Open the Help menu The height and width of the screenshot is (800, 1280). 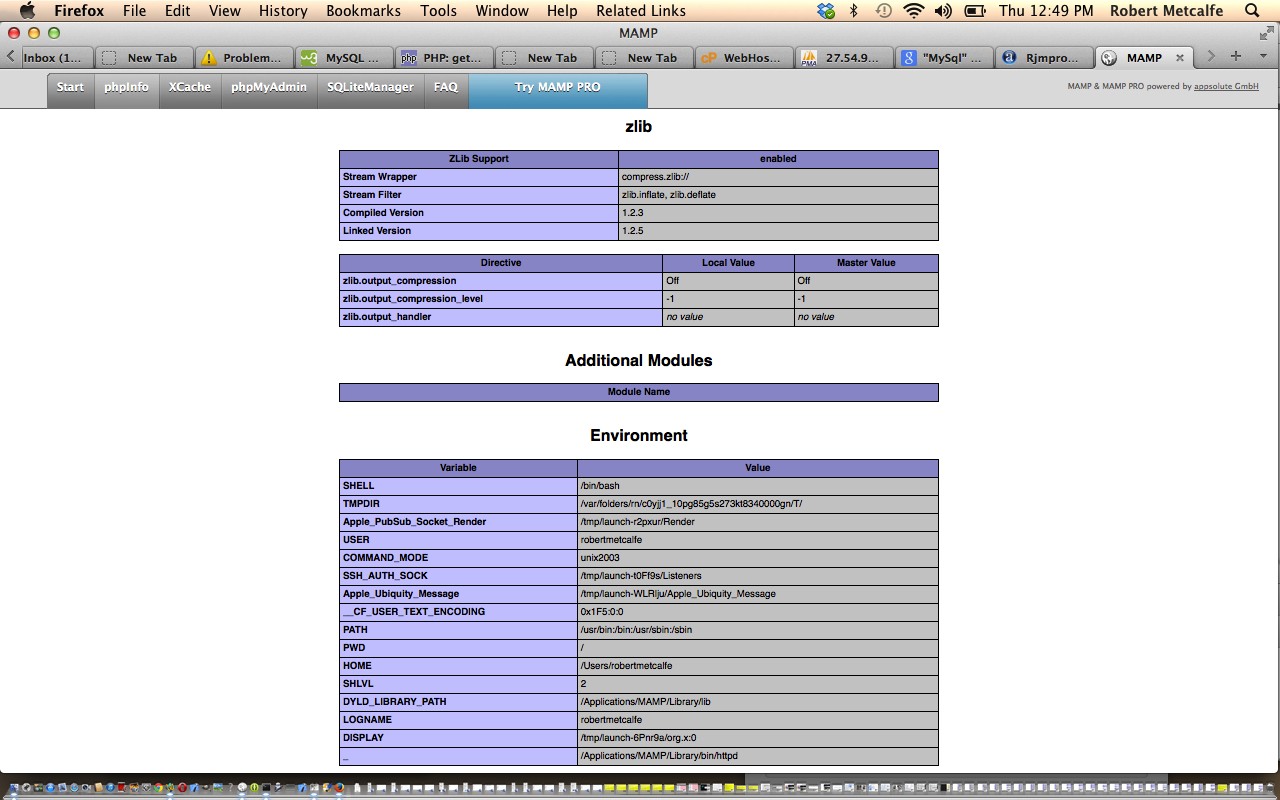click(562, 11)
